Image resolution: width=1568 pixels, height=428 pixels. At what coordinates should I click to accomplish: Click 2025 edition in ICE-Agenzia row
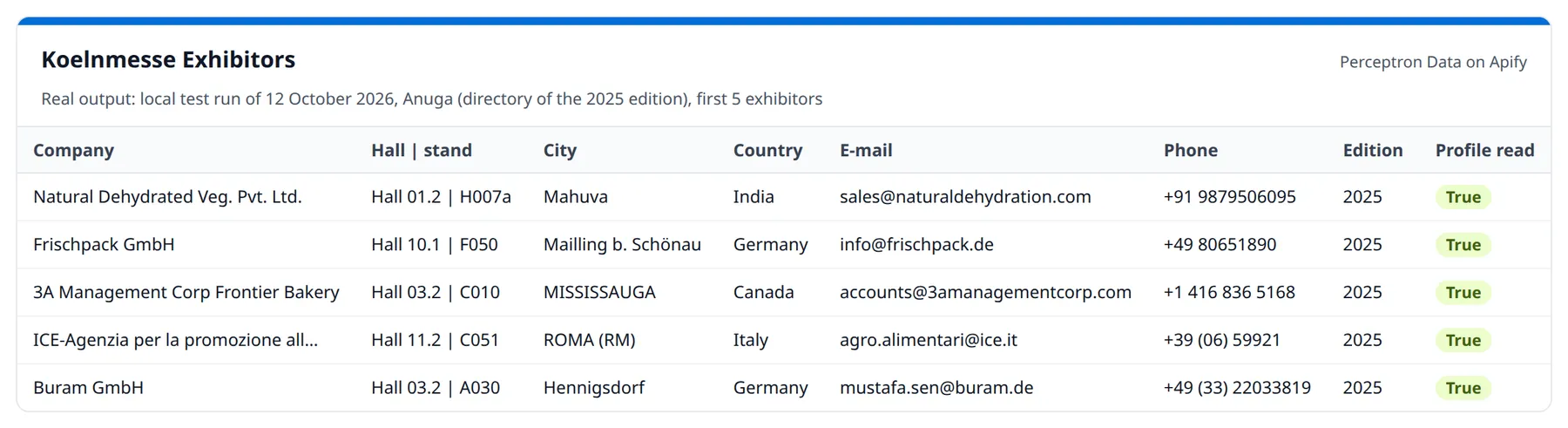point(1362,340)
